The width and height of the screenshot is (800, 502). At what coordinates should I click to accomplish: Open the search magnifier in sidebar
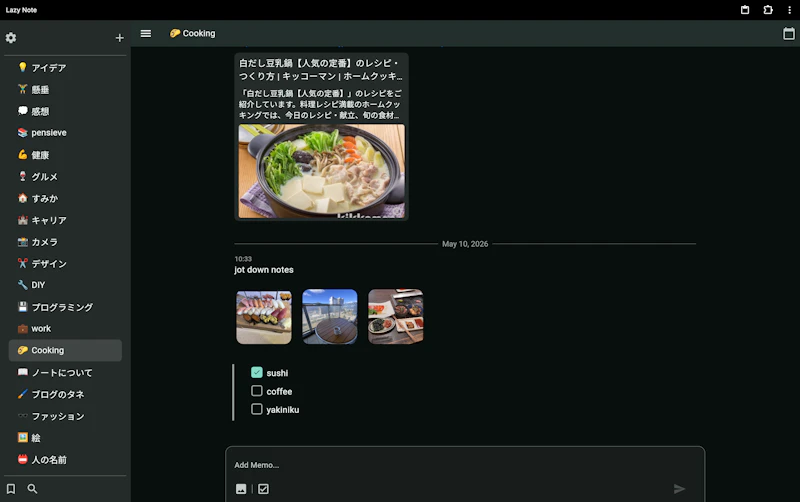[x=32, y=489]
